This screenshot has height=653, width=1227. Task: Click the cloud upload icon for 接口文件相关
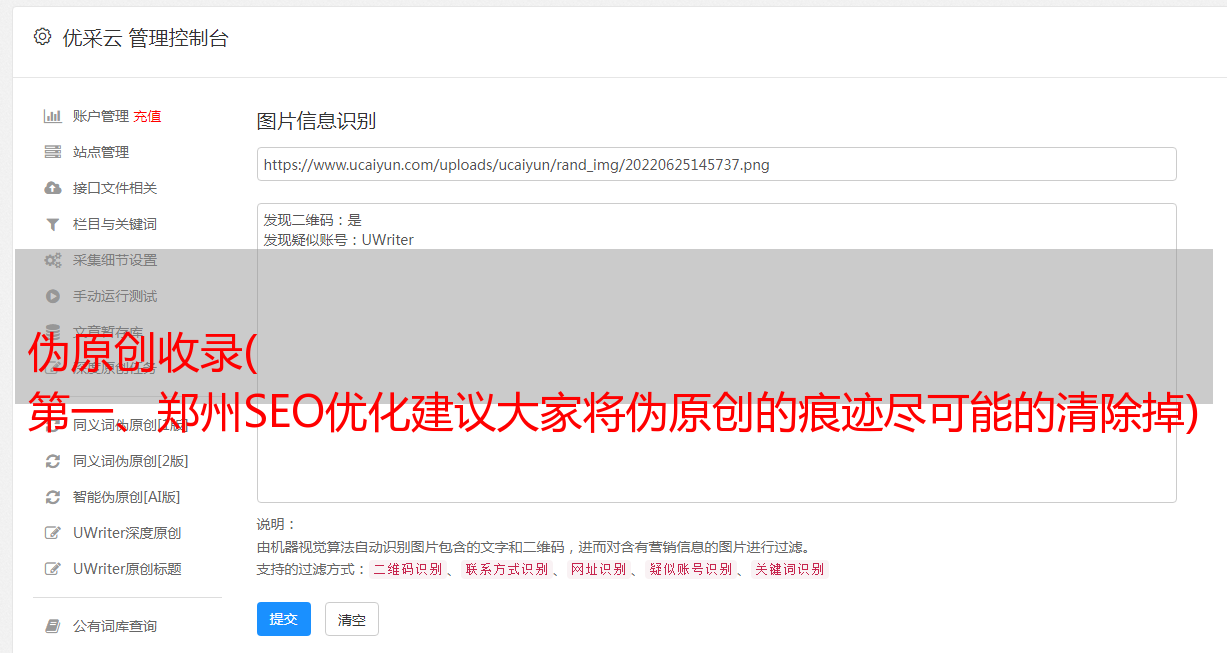point(53,188)
